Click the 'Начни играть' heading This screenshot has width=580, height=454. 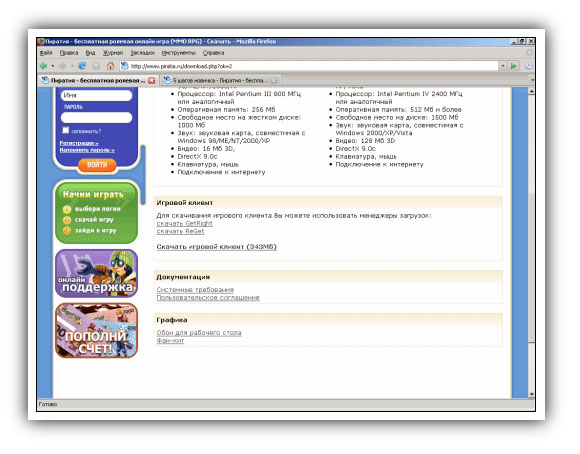coord(93,194)
